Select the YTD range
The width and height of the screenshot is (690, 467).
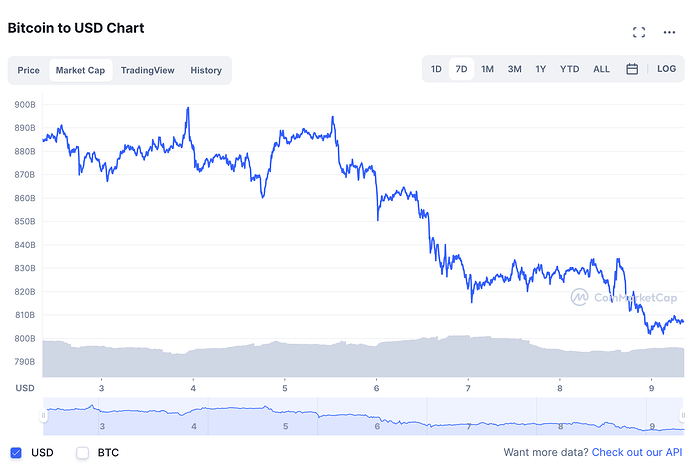pos(569,70)
